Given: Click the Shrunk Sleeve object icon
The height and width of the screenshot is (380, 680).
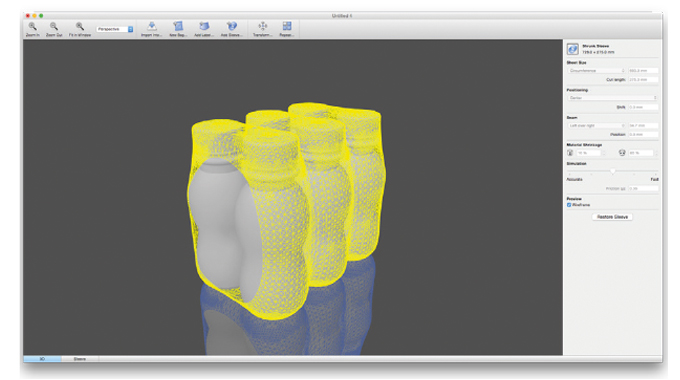Looking at the screenshot, I should pyautogui.click(x=572, y=49).
